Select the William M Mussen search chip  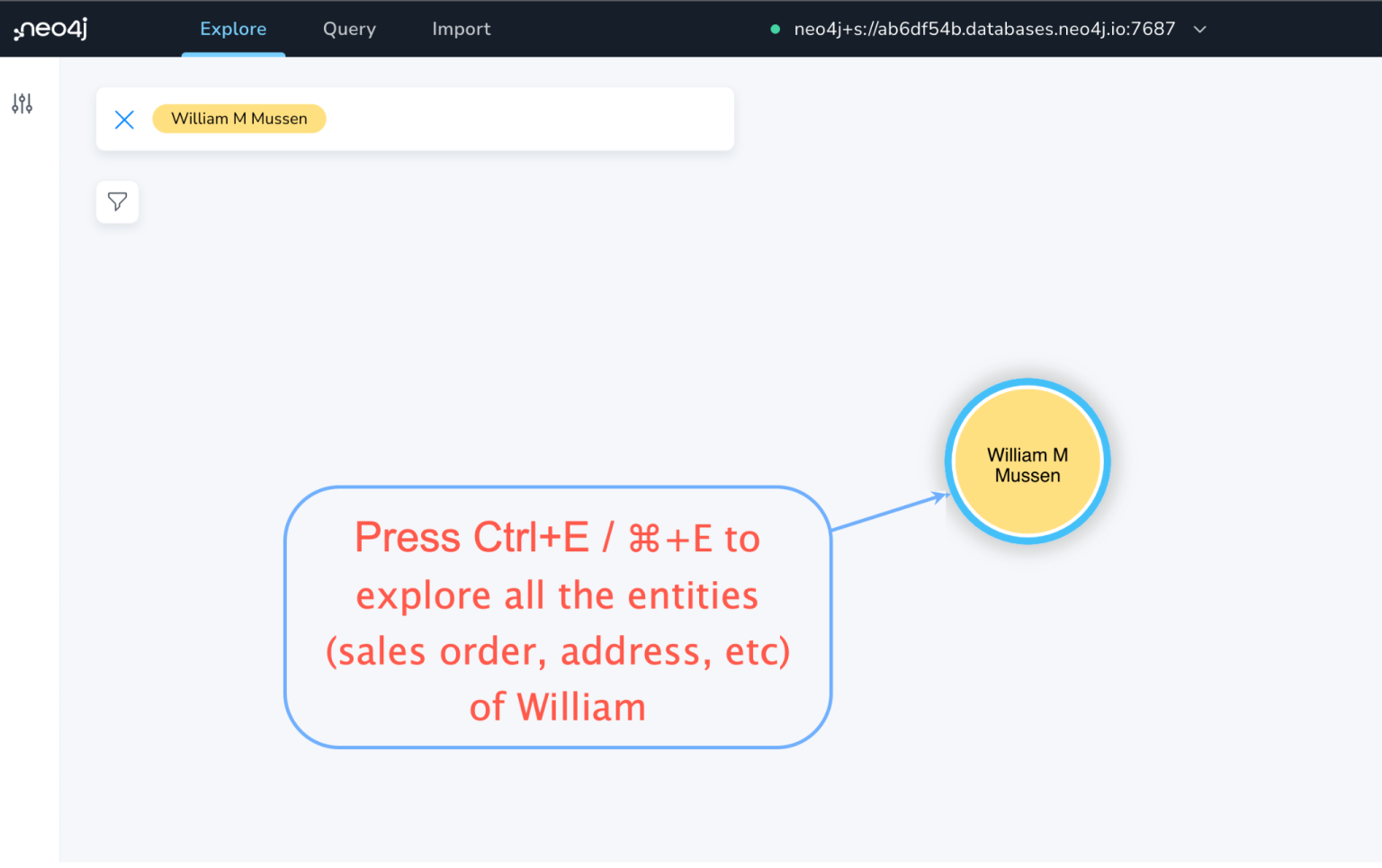pos(238,118)
